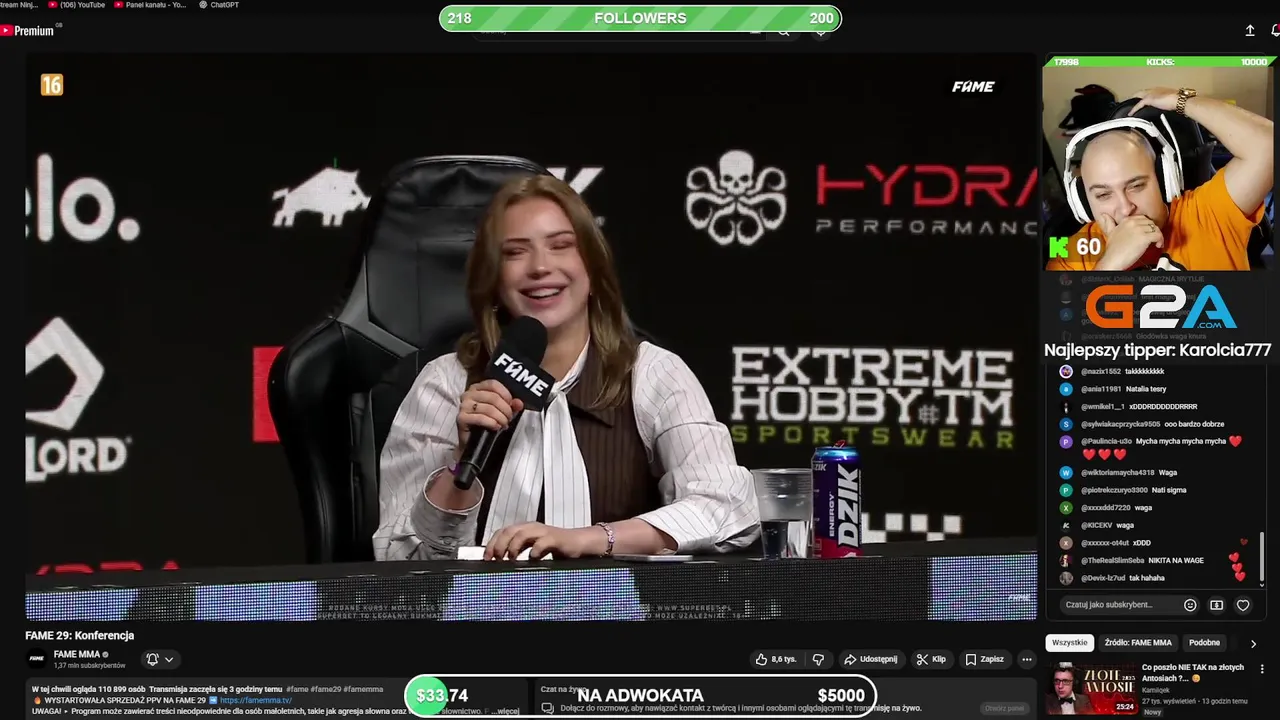Image resolution: width=1280 pixels, height=720 pixels.
Task: Share the video with the Udostępnij button
Action: tap(871, 659)
